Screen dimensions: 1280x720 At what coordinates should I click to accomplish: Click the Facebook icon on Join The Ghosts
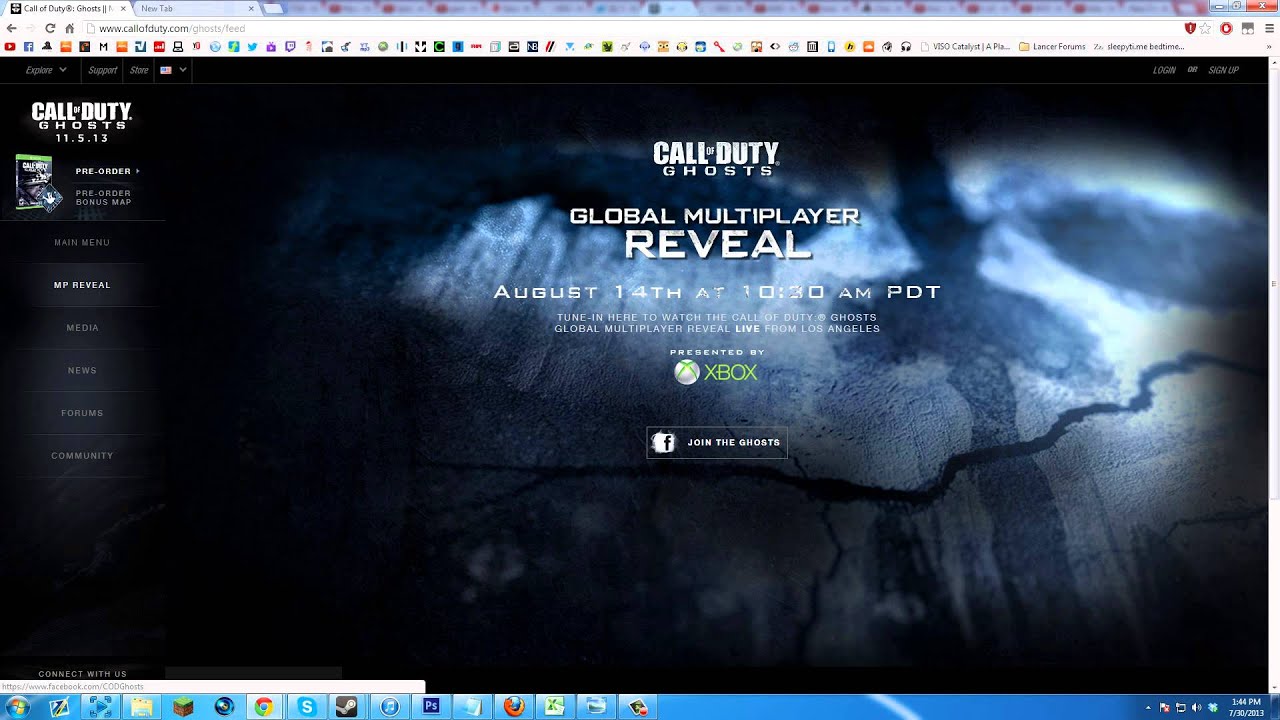[663, 442]
